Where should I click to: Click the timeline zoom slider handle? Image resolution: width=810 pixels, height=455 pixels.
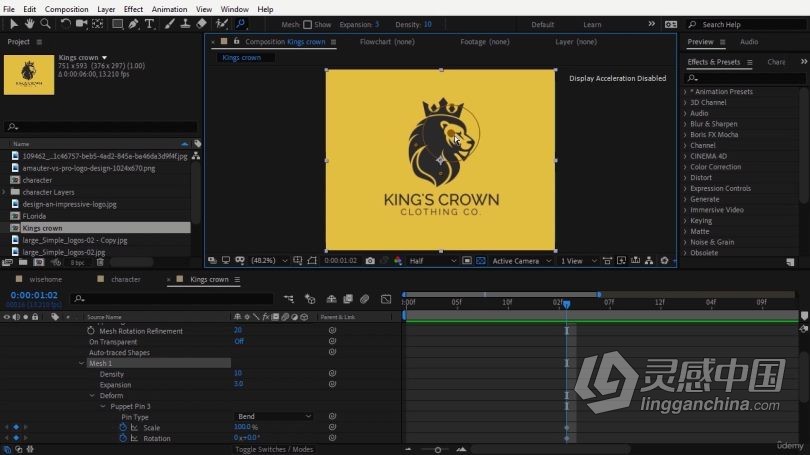click(438, 450)
